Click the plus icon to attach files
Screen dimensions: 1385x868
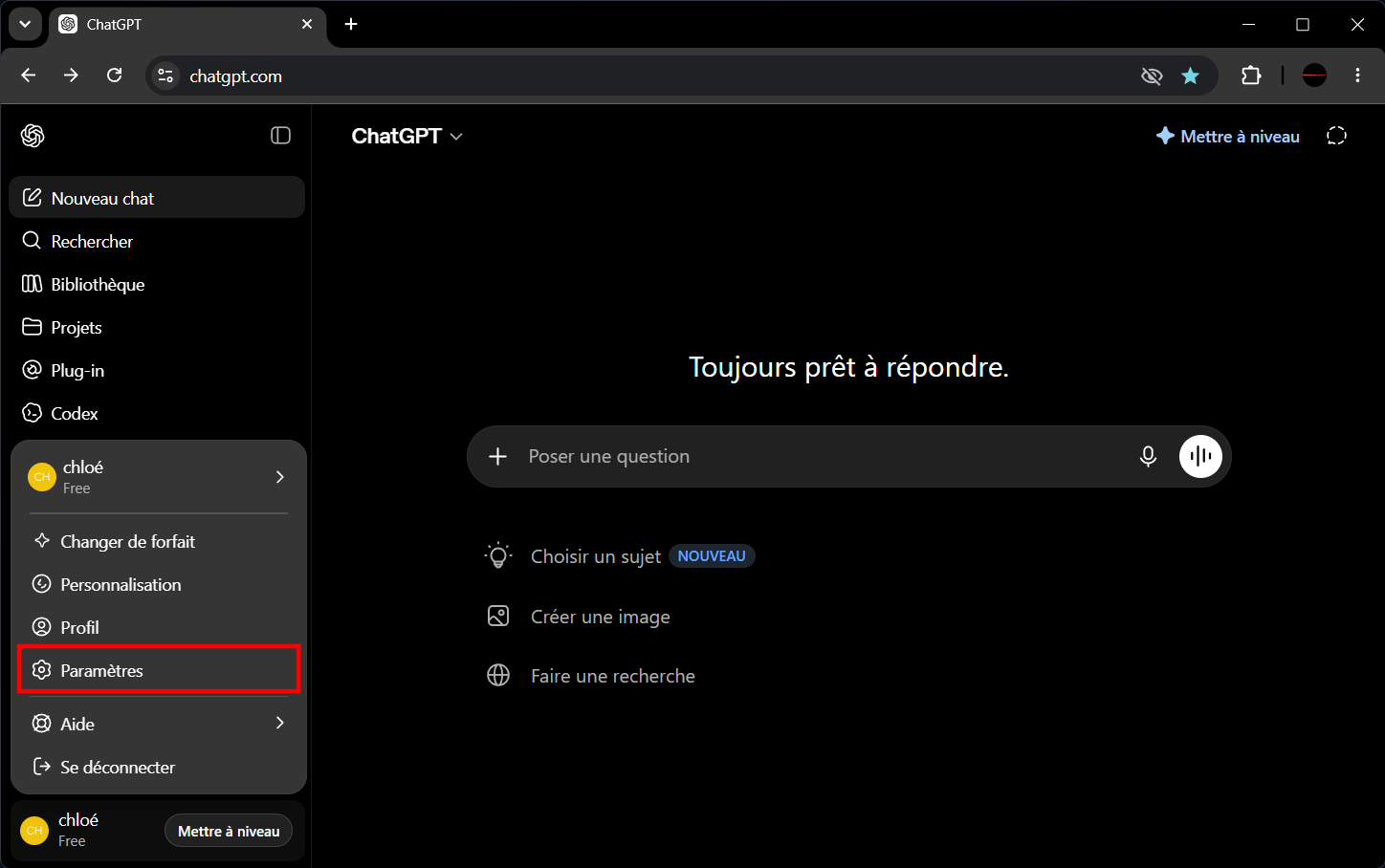click(497, 456)
